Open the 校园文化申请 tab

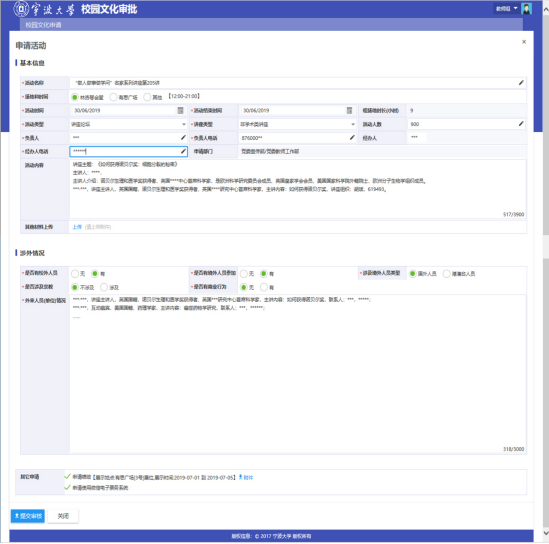coord(43,25)
